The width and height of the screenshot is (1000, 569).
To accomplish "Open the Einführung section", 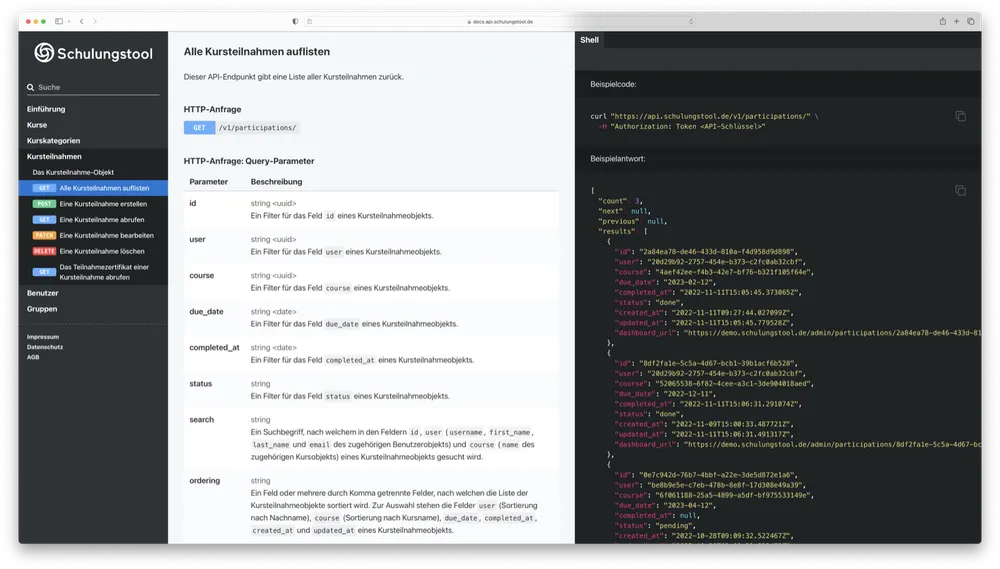I will 46,109.
